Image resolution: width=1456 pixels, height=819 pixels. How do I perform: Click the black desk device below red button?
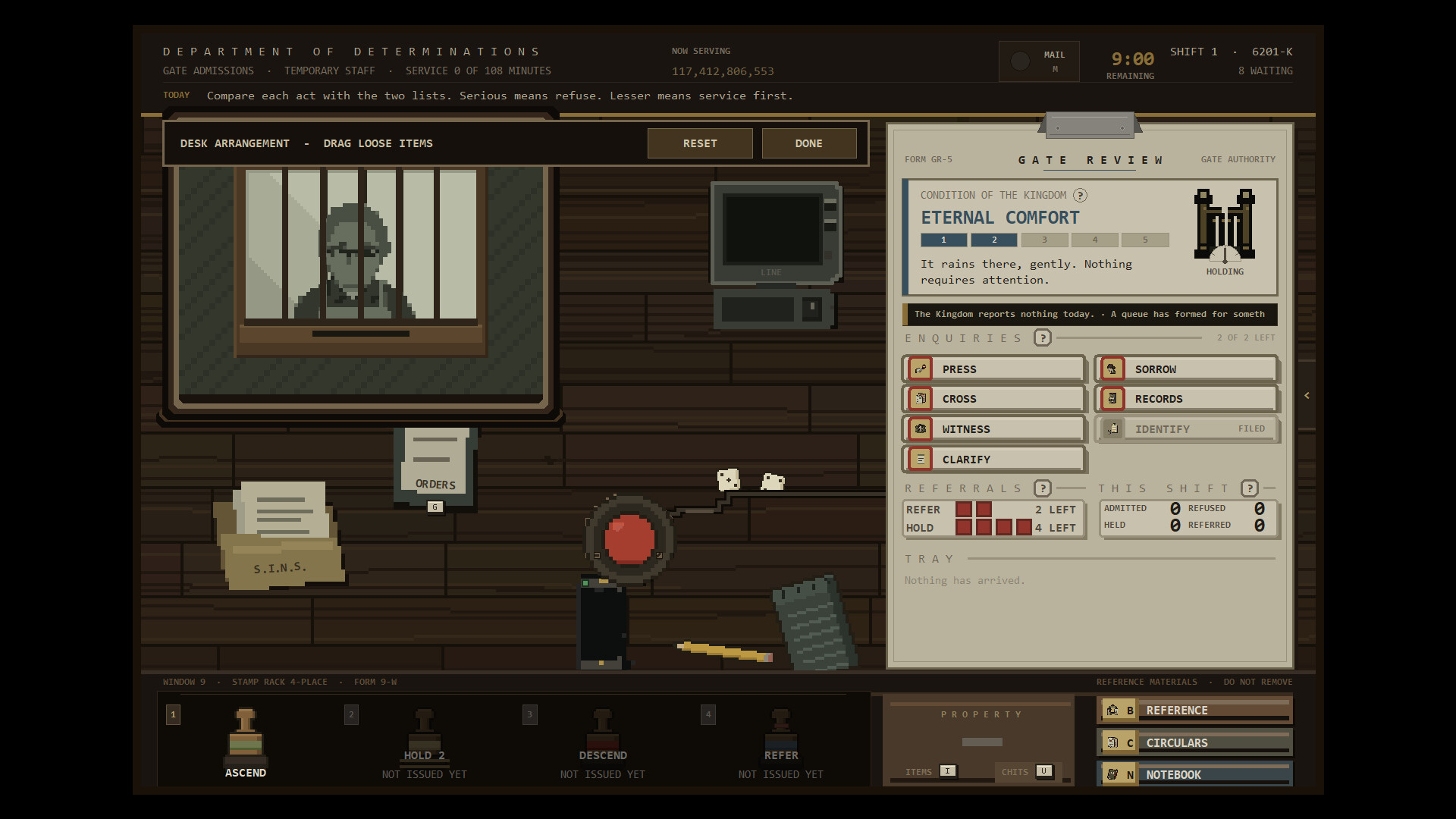[x=603, y=623]
